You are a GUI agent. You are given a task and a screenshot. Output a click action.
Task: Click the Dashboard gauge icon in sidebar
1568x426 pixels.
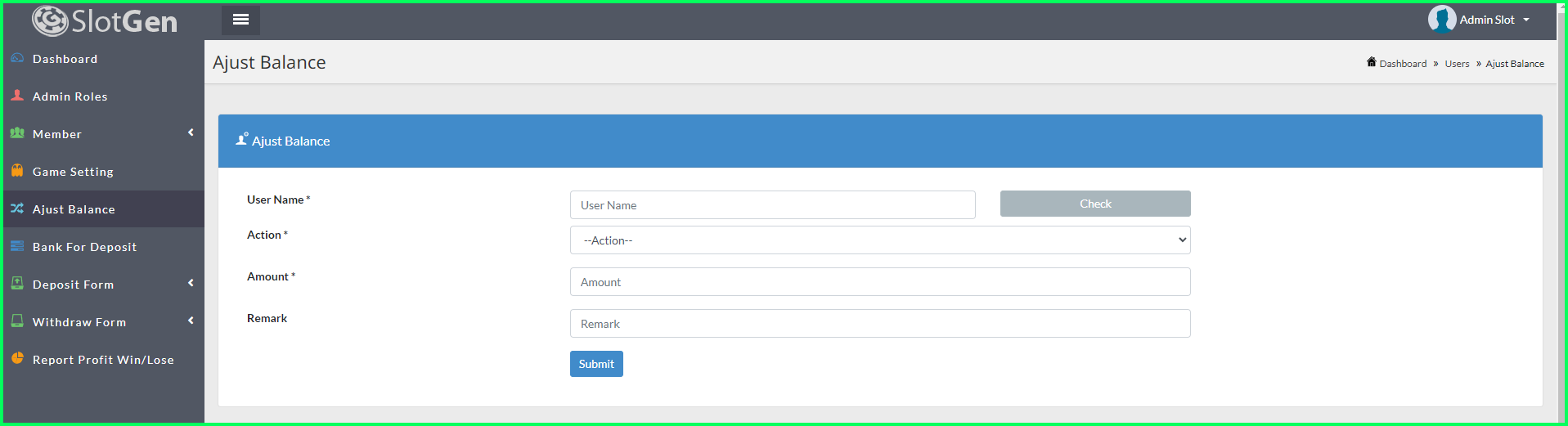click(x=17, y=58)
